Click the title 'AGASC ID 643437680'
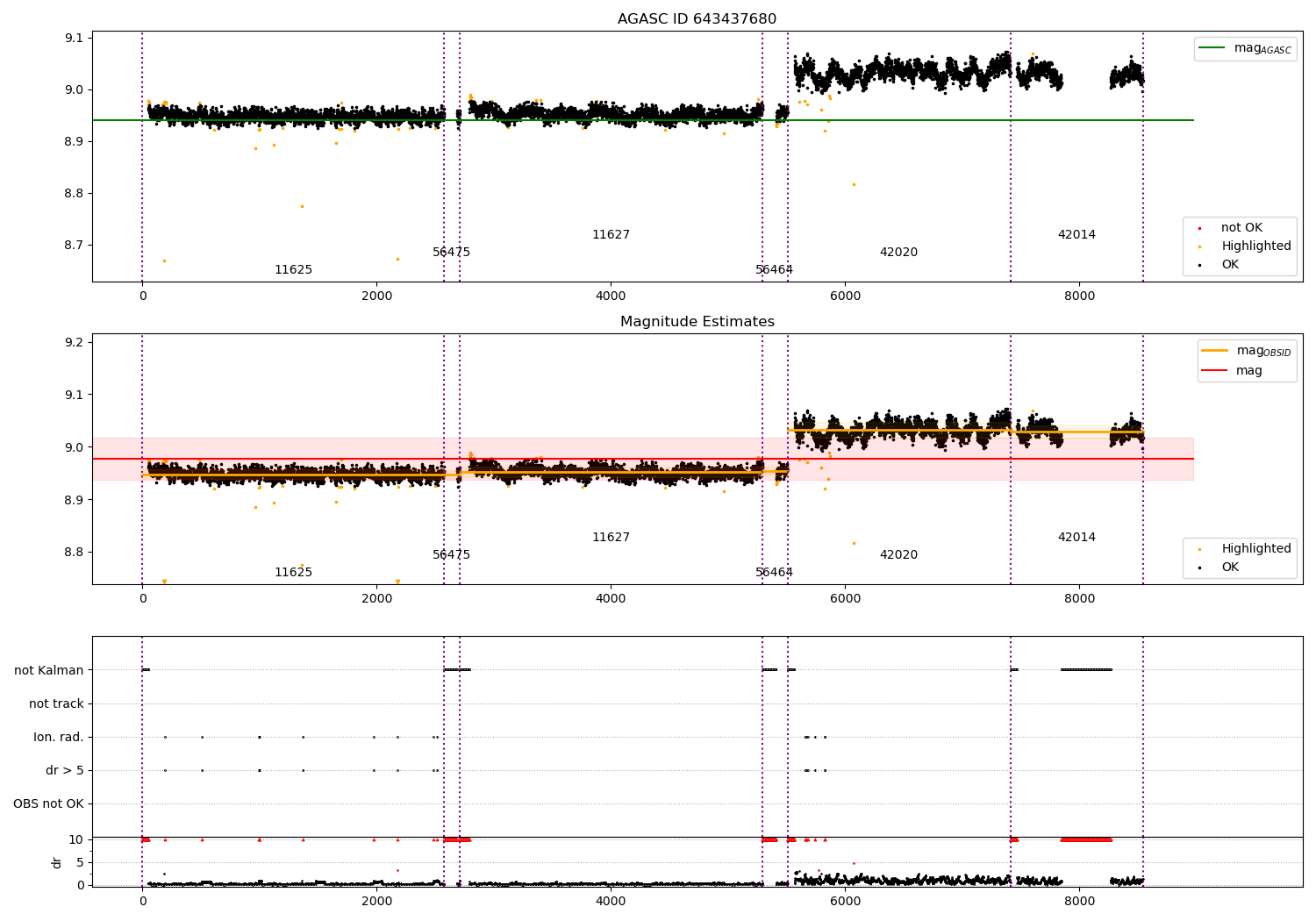 [x=697, y=19]
